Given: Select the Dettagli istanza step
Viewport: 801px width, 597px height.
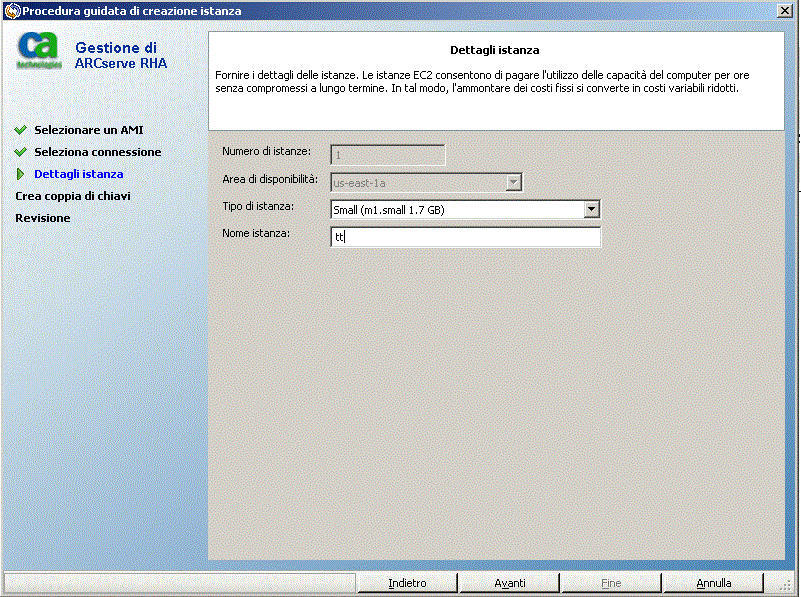Looking at the screenshot, I should (x=79, y=174).
